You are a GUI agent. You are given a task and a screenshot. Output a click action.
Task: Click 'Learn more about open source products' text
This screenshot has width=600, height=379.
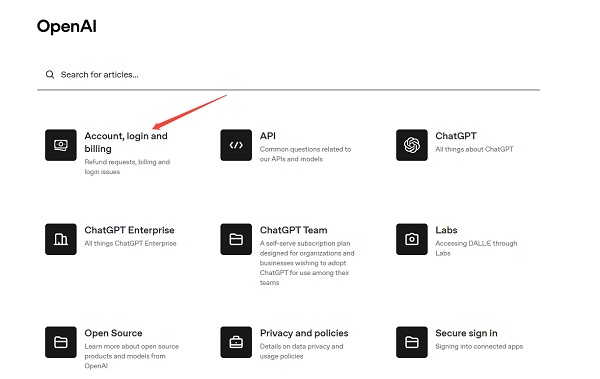tap(131, 356)
